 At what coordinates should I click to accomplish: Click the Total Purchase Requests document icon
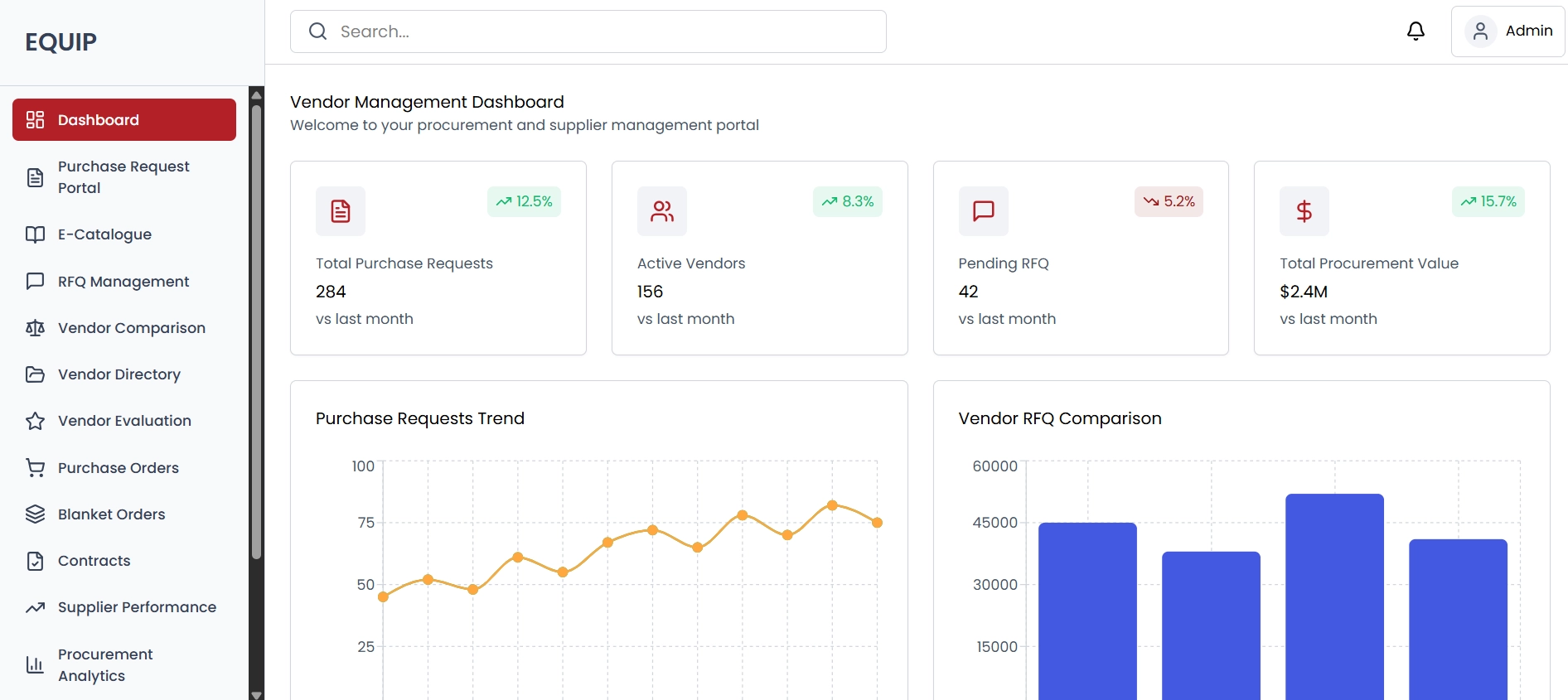point(341,211)
